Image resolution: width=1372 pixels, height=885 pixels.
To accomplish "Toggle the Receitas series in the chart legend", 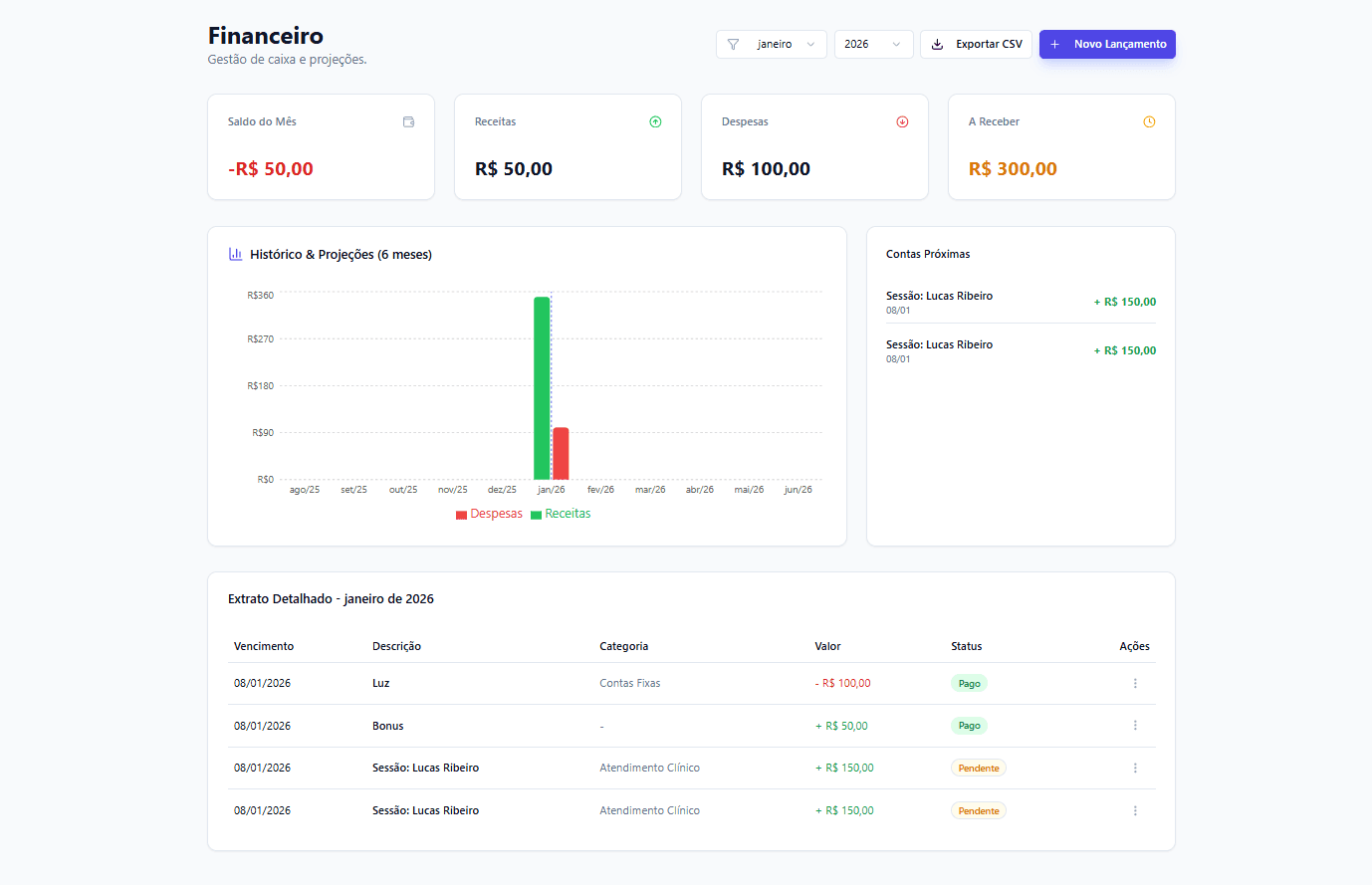I will click(x=561, y=514).
